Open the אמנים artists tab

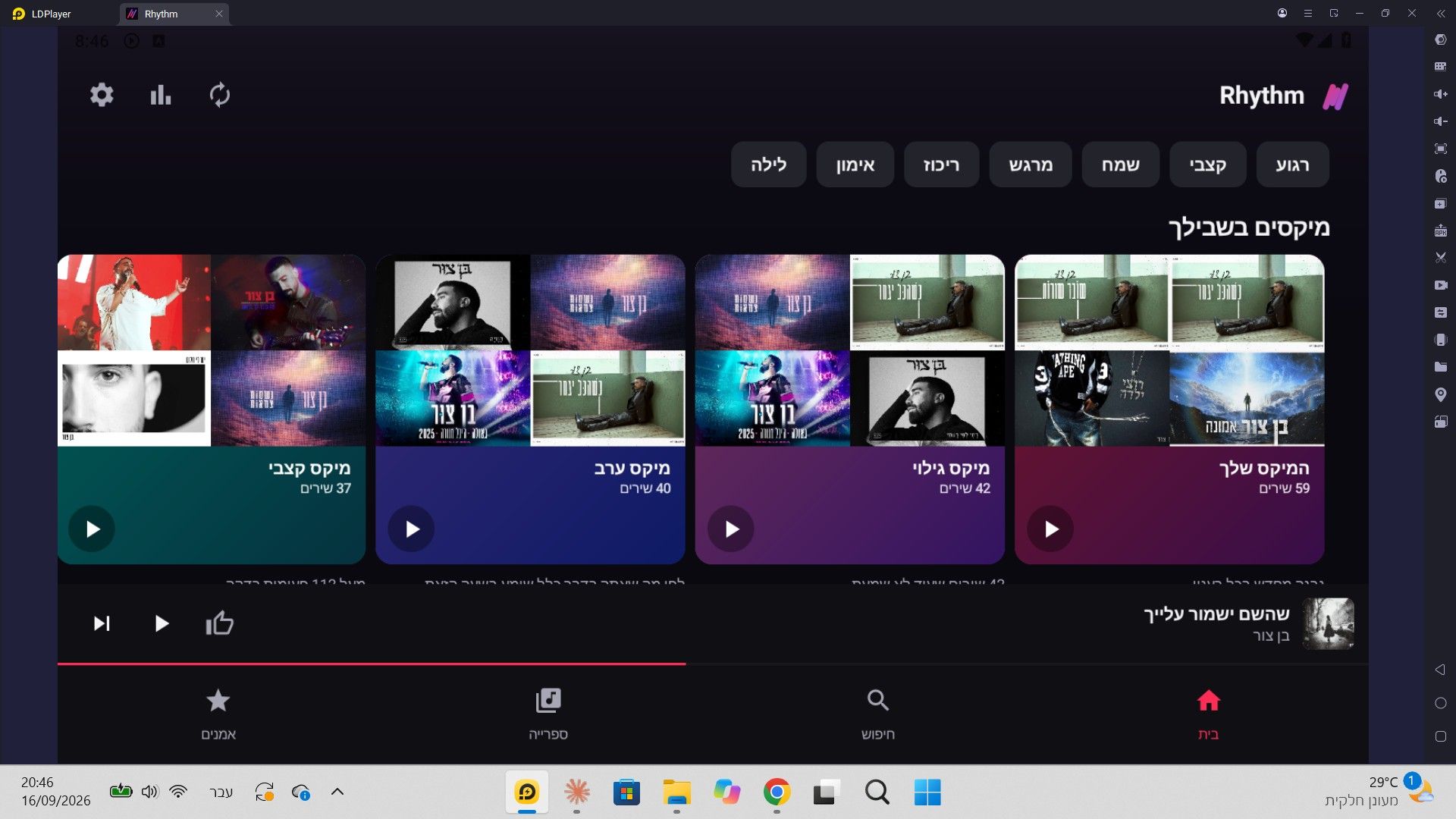[x=218, y=714]
